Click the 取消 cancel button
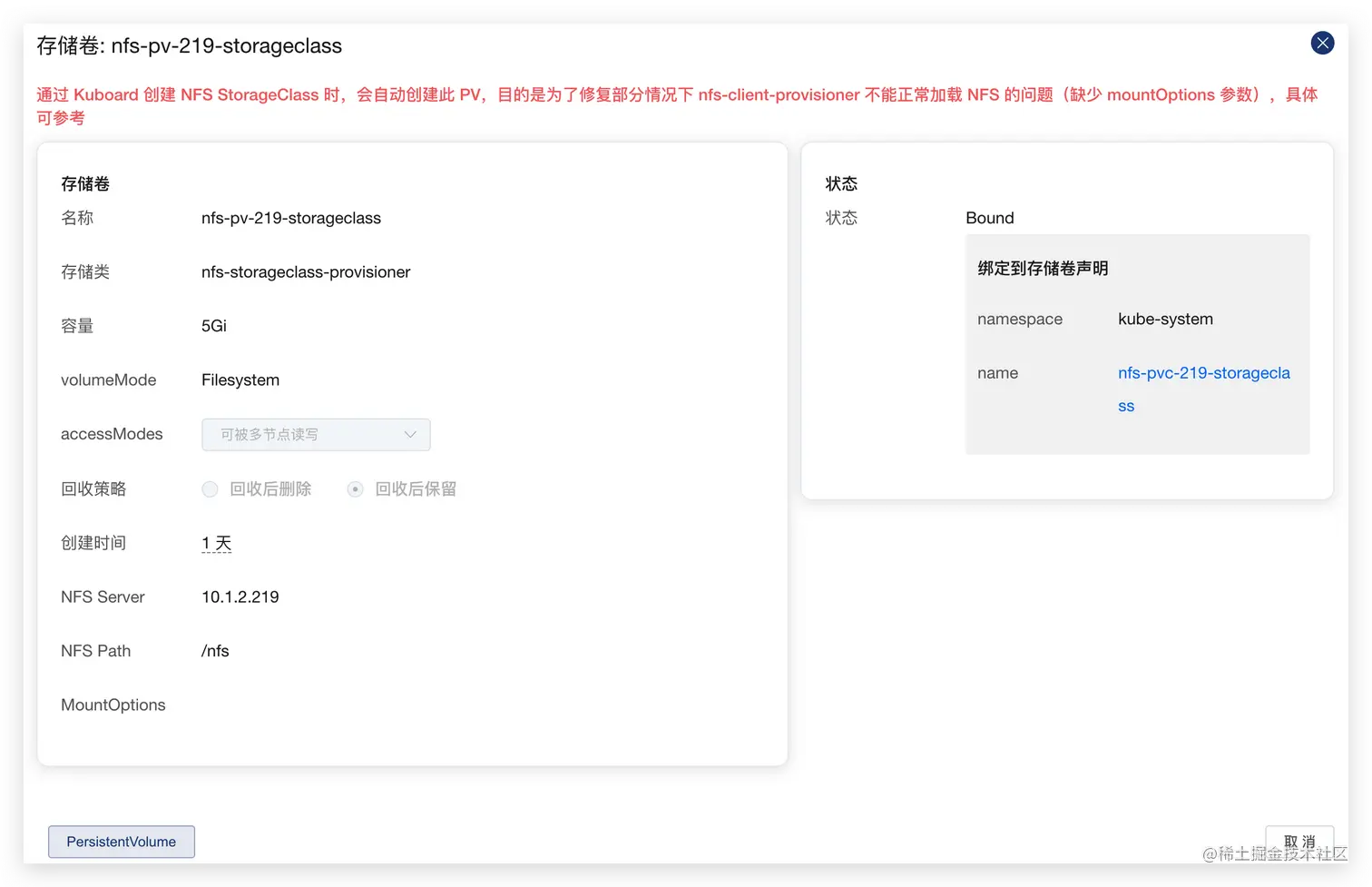Image resolution: width=1372 pixels, height=887 pixels. pos(1299,842)
